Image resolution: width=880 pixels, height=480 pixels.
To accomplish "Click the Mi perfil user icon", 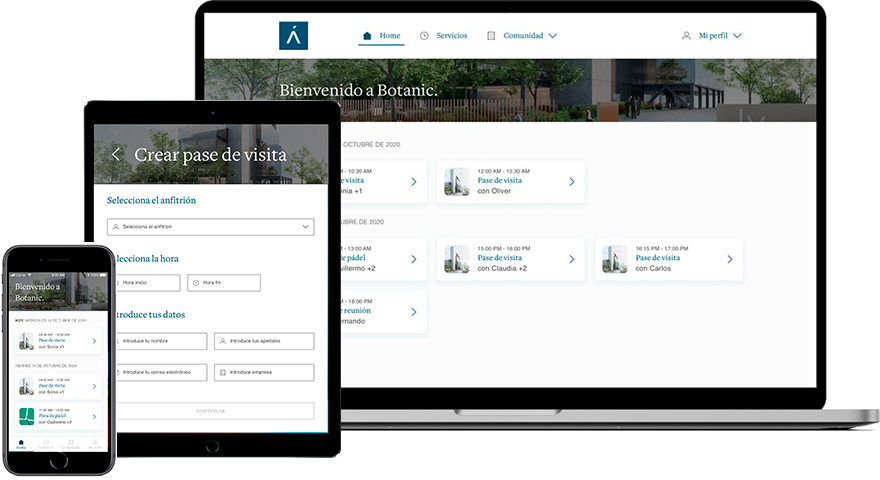I will click(x=686, y=36).
